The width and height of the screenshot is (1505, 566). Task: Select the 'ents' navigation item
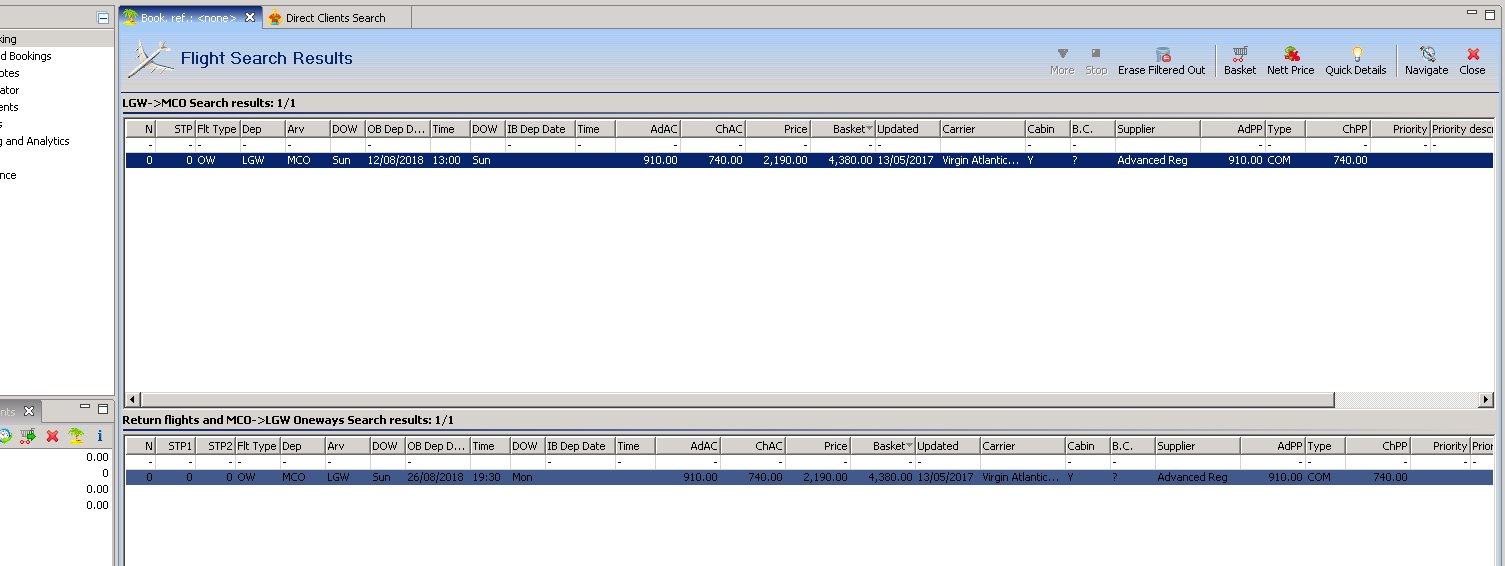pos(10,107)
